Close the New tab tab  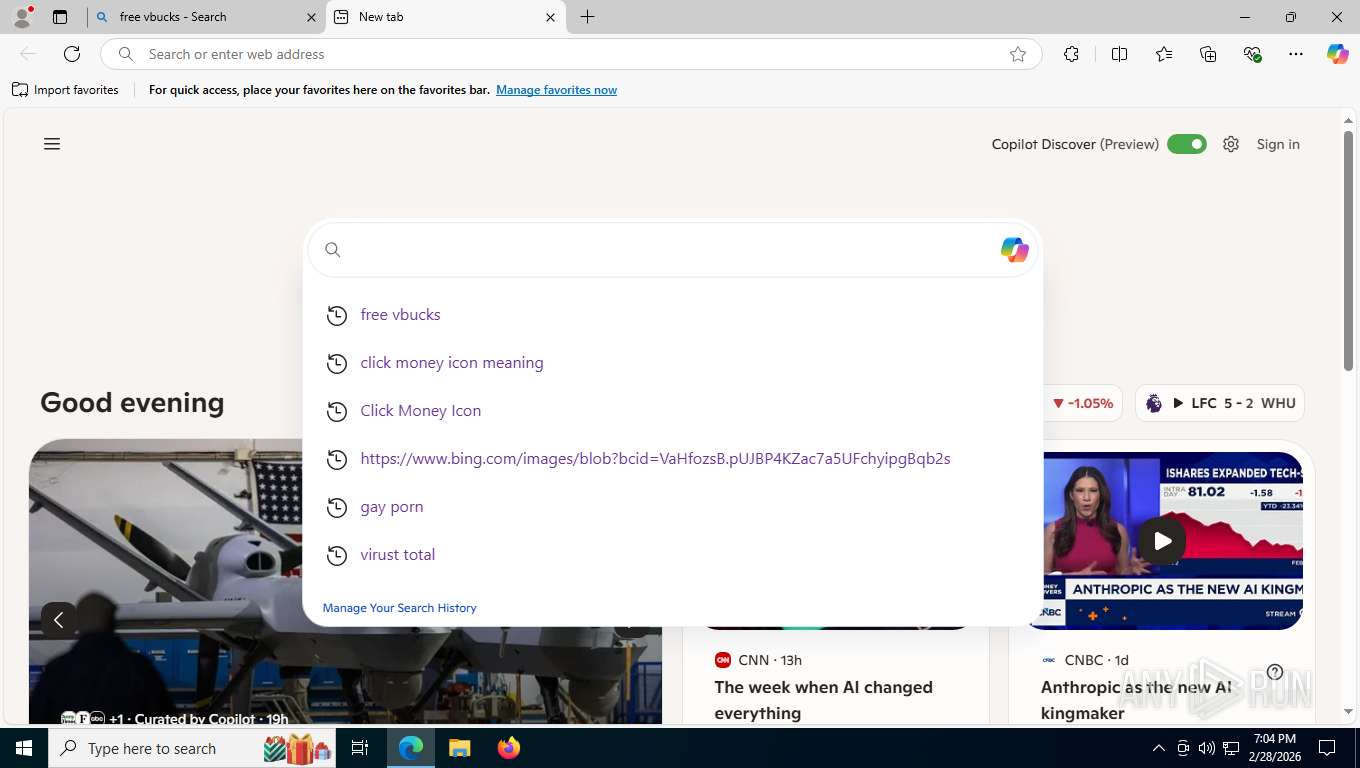pyautogui.click(x=550, y=17)
